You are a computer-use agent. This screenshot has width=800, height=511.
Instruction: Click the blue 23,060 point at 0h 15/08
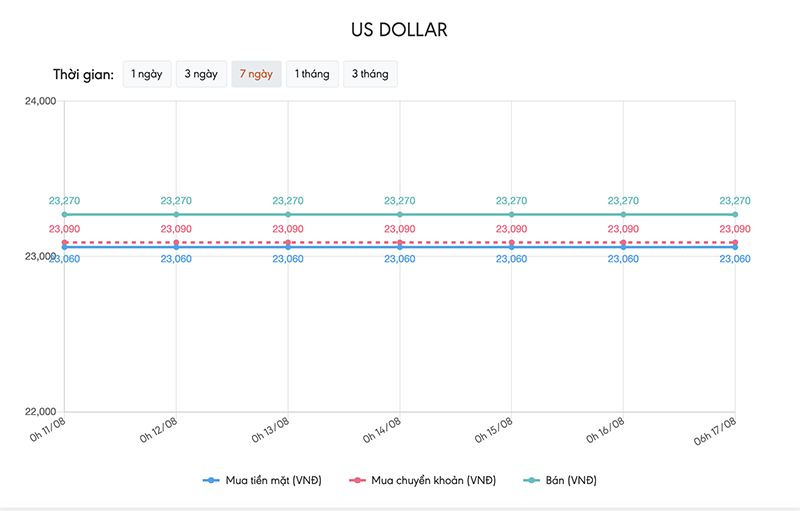tap(512, 247)
